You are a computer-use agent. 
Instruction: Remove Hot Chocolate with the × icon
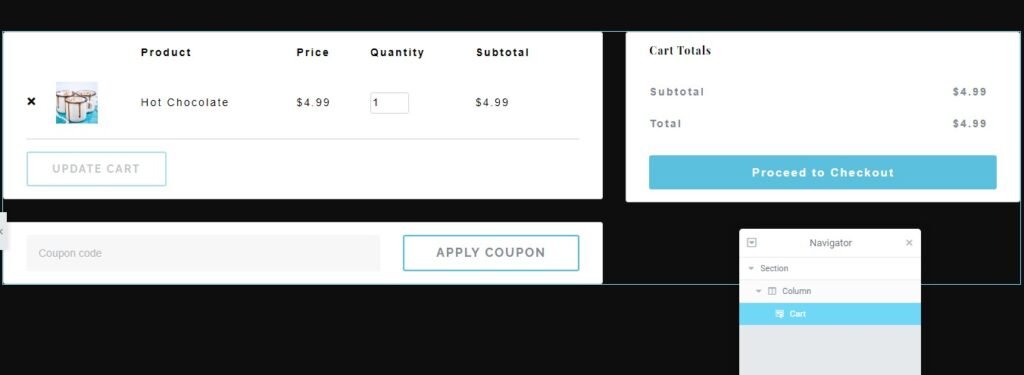tap(31, 102)
